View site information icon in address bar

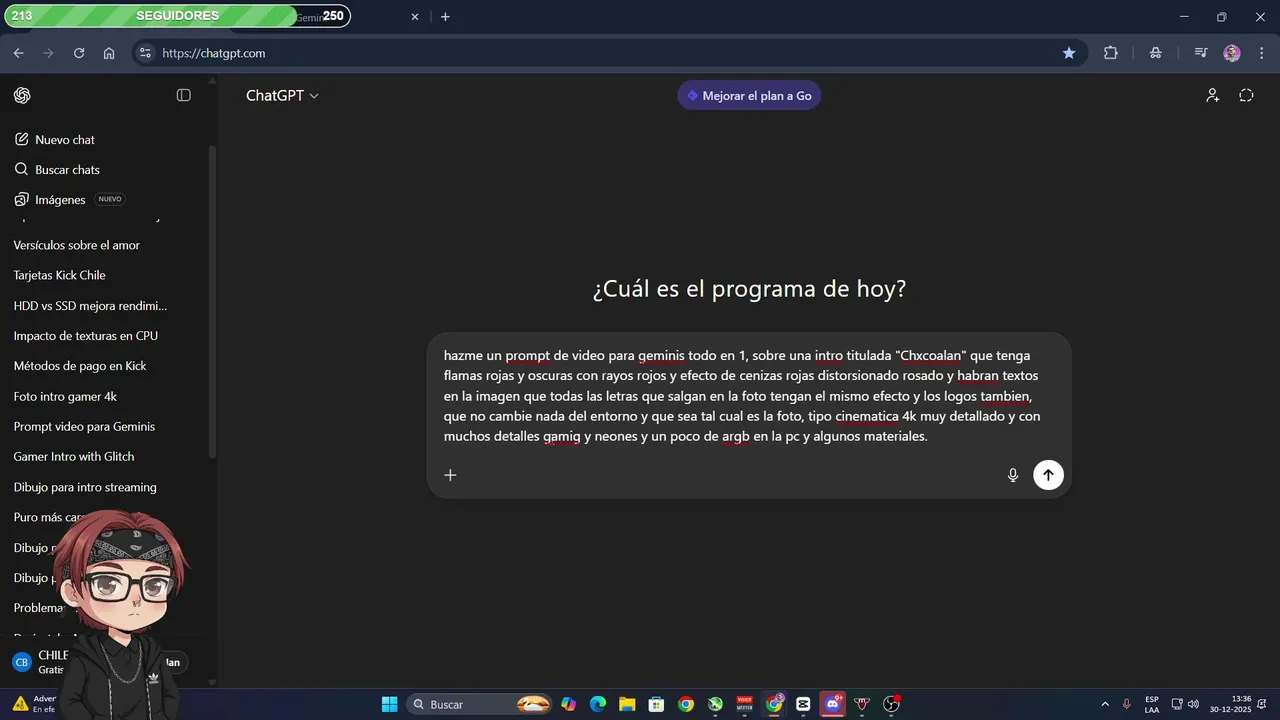coord(146,53)
